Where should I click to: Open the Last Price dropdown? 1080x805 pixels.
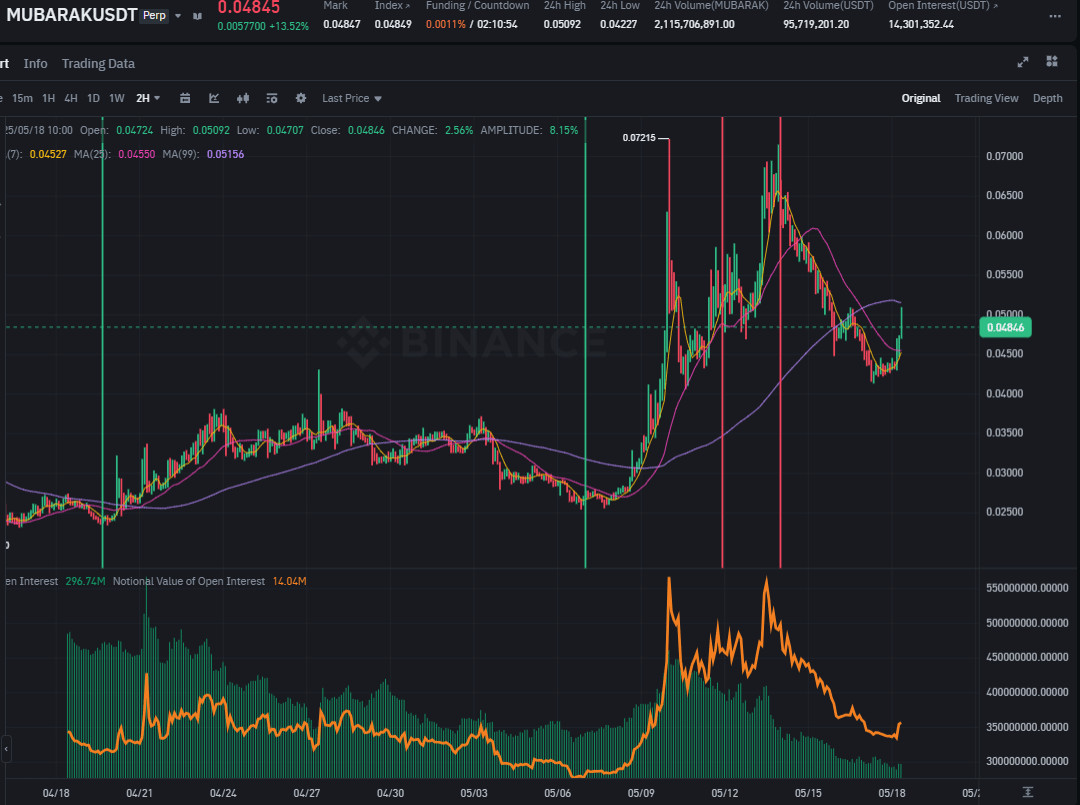click(351, 98)
